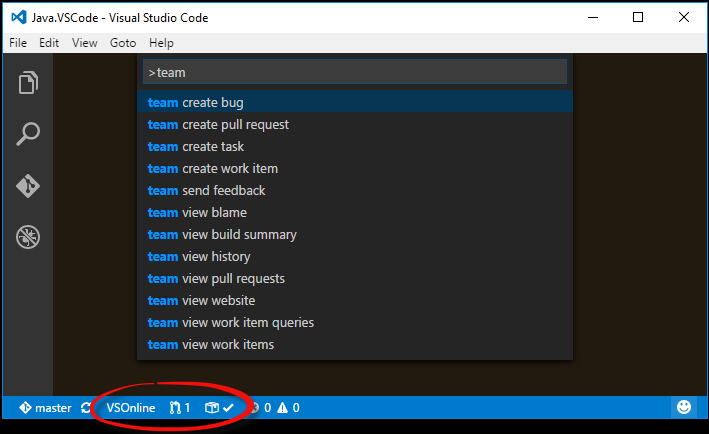Open the File menu
The width and height of the screenshot is (709, 434).
[x=18, y=43]
